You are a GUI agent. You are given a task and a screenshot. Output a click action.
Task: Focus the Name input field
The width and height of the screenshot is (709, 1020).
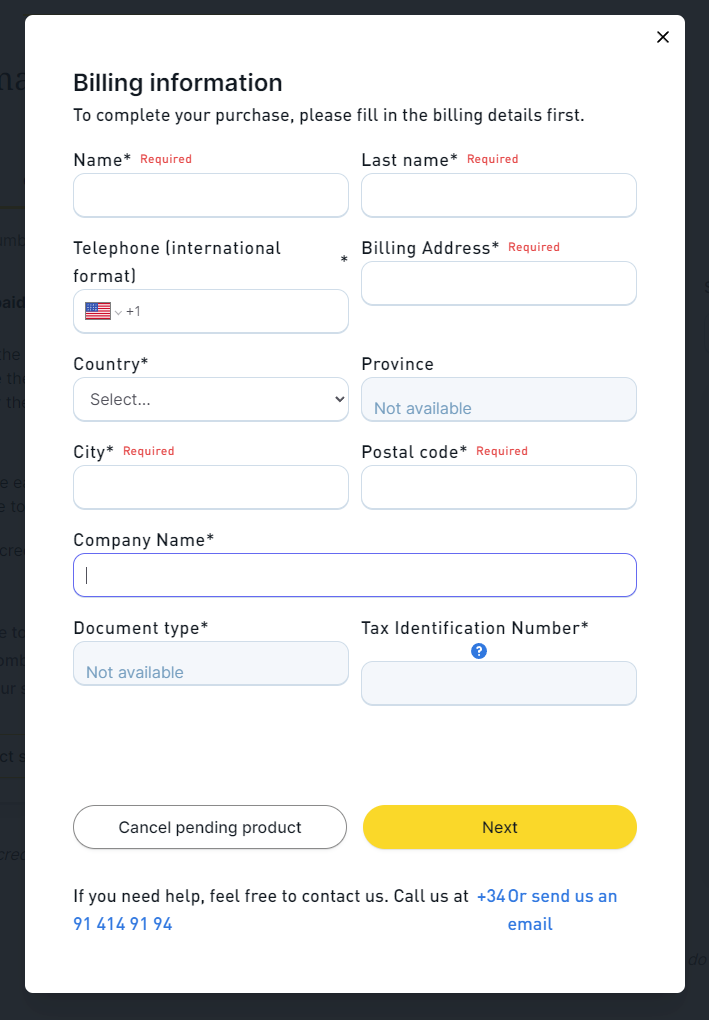click(211, 195)
